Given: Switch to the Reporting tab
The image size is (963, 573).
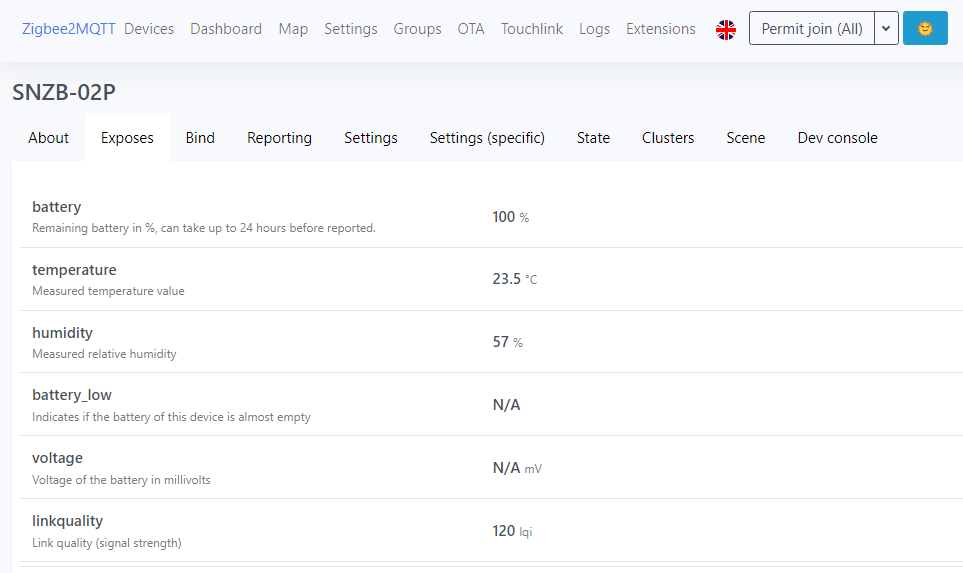Looking at the screenshot, I should tap(279, 138).
